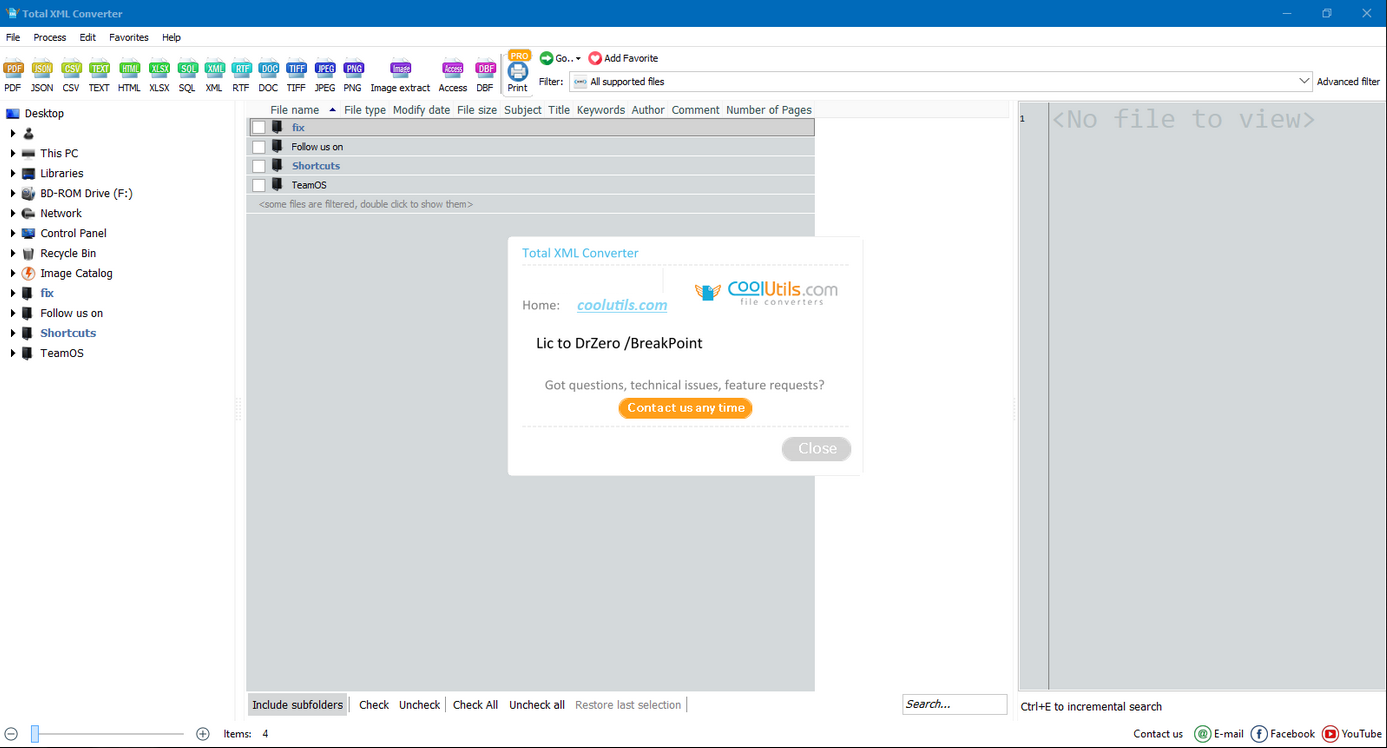Click the Add Favorite heart icon

coord(595,58)
